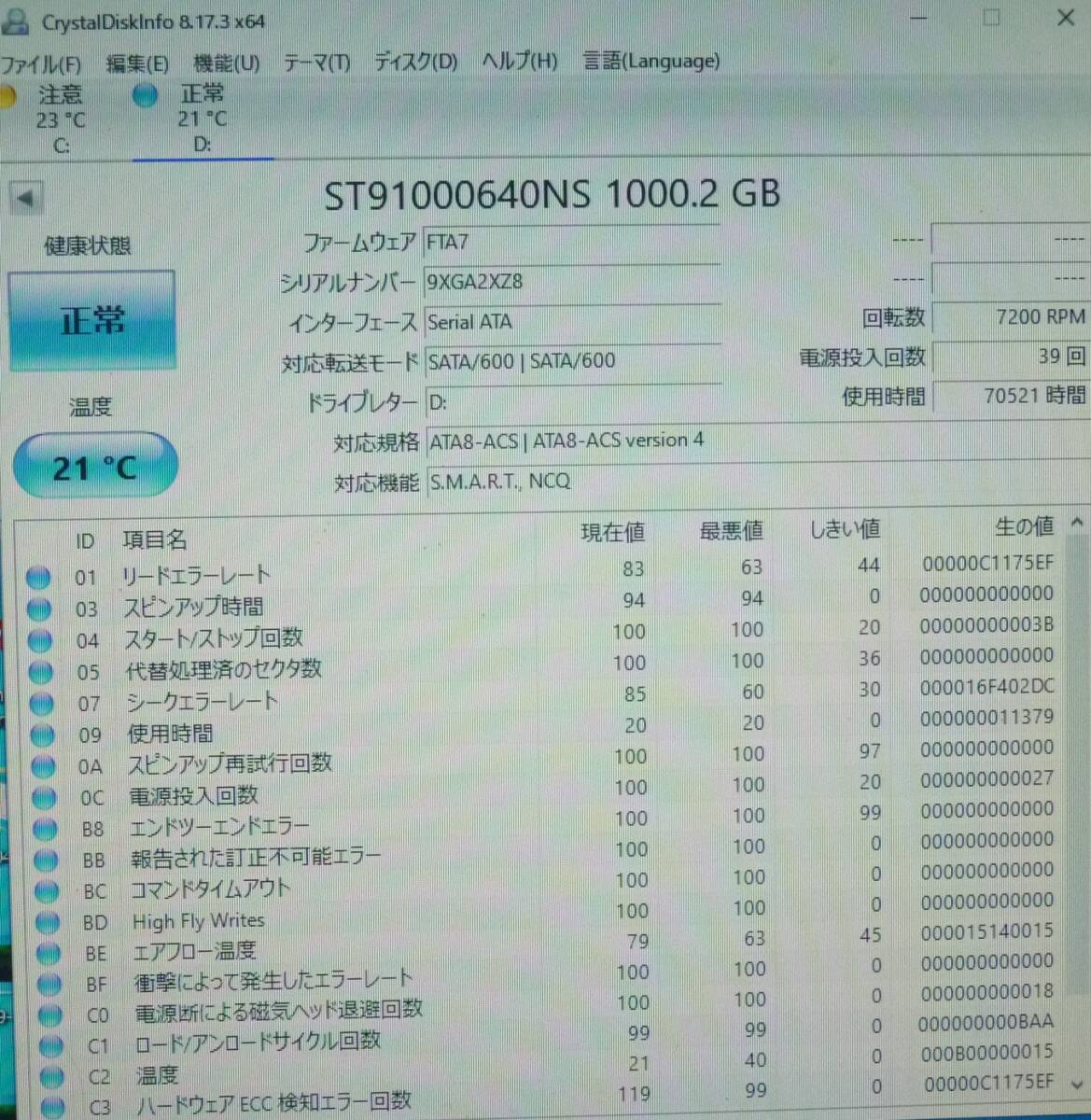Screen dimensions: 1091x1120
Task: Click the back arrow navigation button
Action: click(26, 198)
